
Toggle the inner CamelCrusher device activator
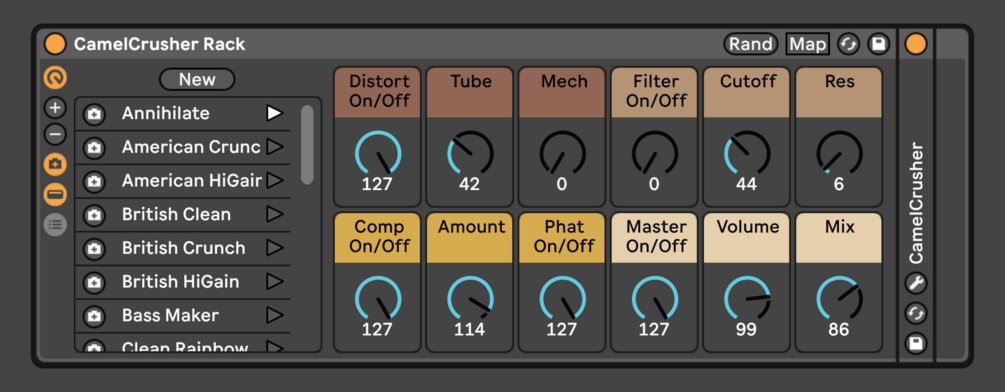pyautogui.click(x=916, y=44)
